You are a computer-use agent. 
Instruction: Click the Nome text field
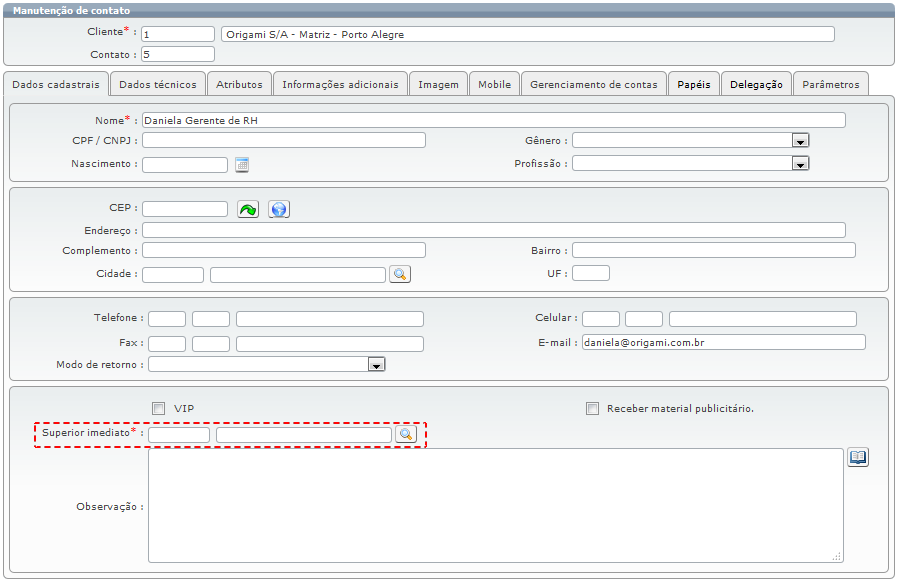[x=493, y=120]
